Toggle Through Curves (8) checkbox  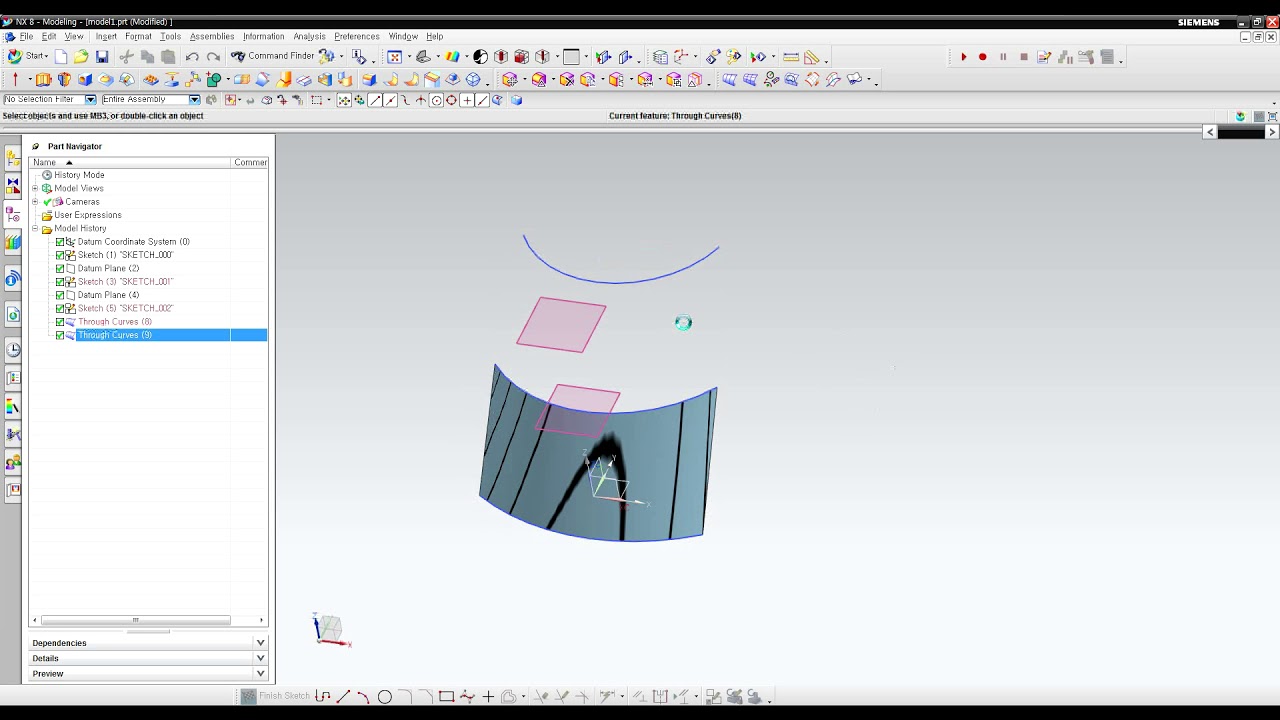[x=60, y=322]
